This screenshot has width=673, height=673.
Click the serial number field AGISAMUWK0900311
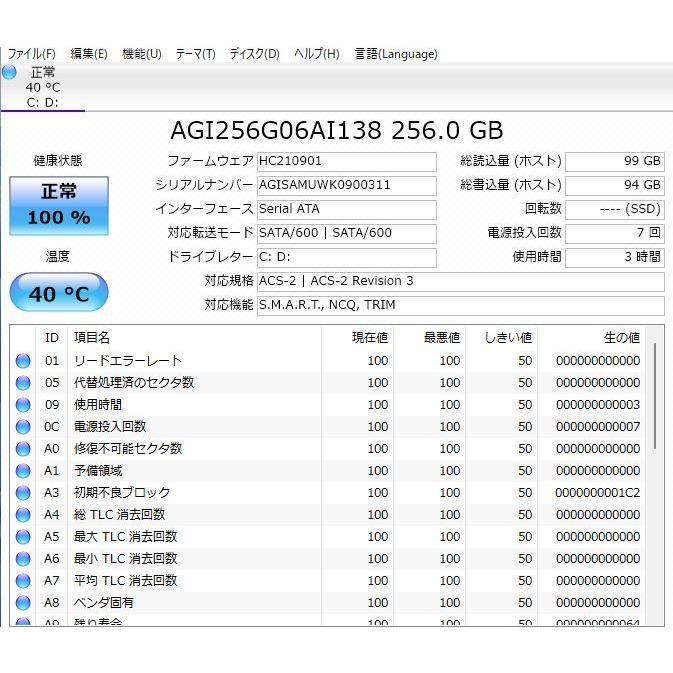point(347,186)
